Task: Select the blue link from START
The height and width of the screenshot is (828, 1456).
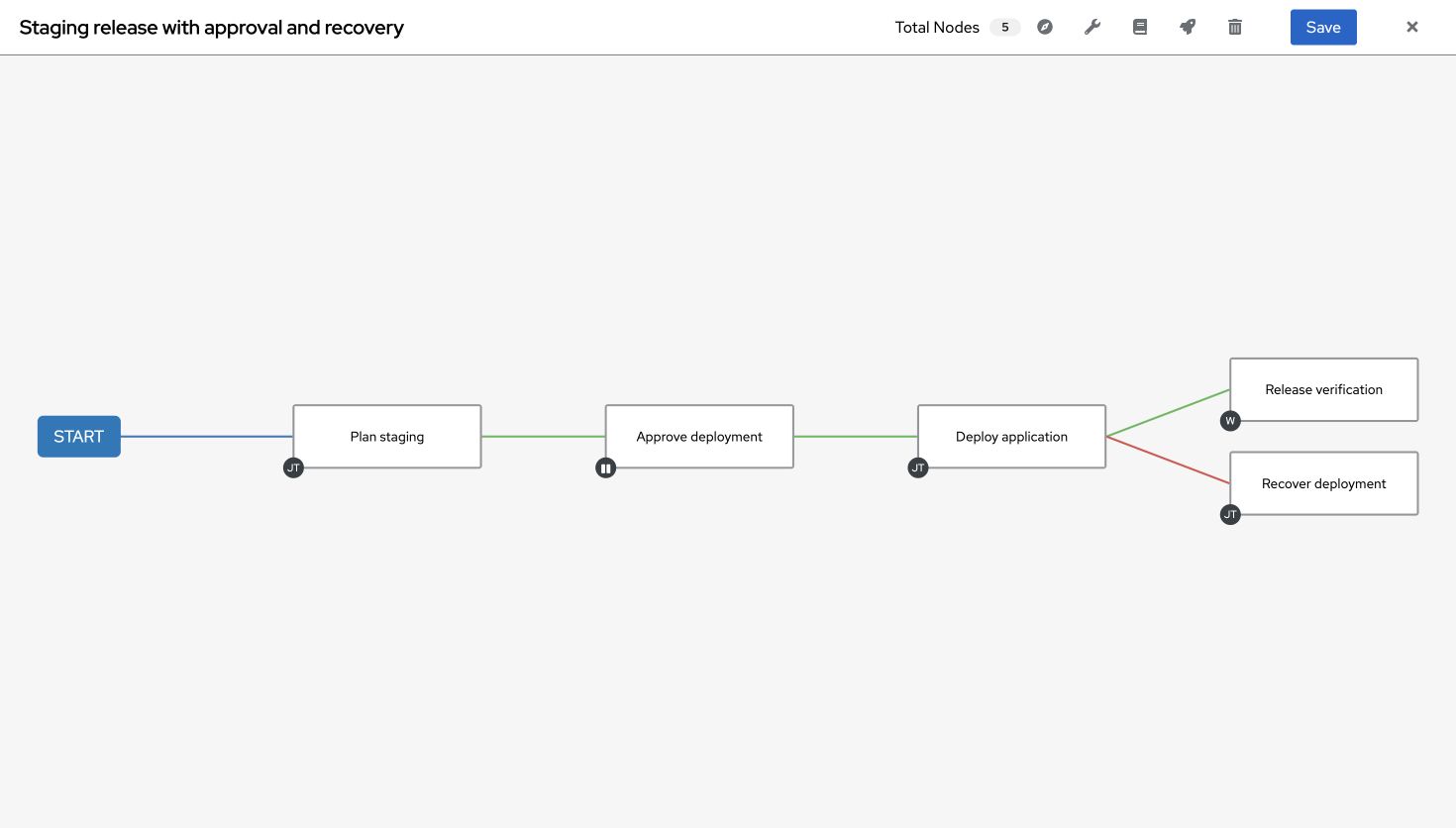Action: (207, 437)
